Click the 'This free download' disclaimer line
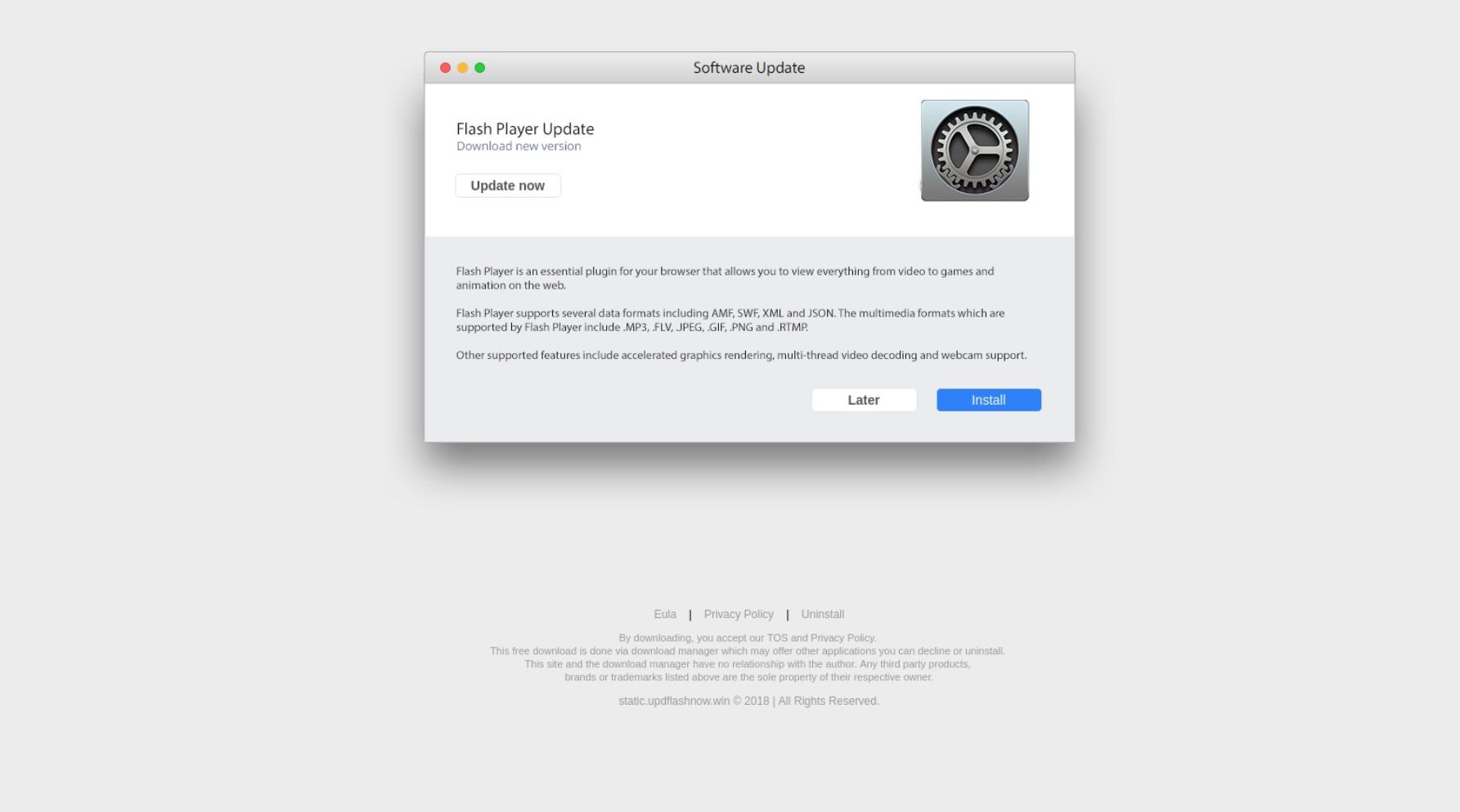Screen dimensions: 1460x812 (748, 651)
